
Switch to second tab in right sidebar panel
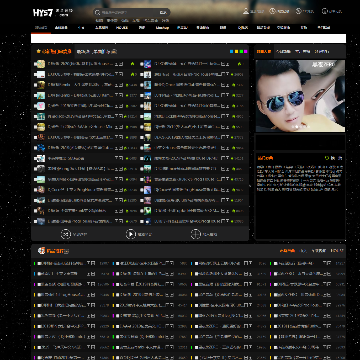tap(283, 51)
